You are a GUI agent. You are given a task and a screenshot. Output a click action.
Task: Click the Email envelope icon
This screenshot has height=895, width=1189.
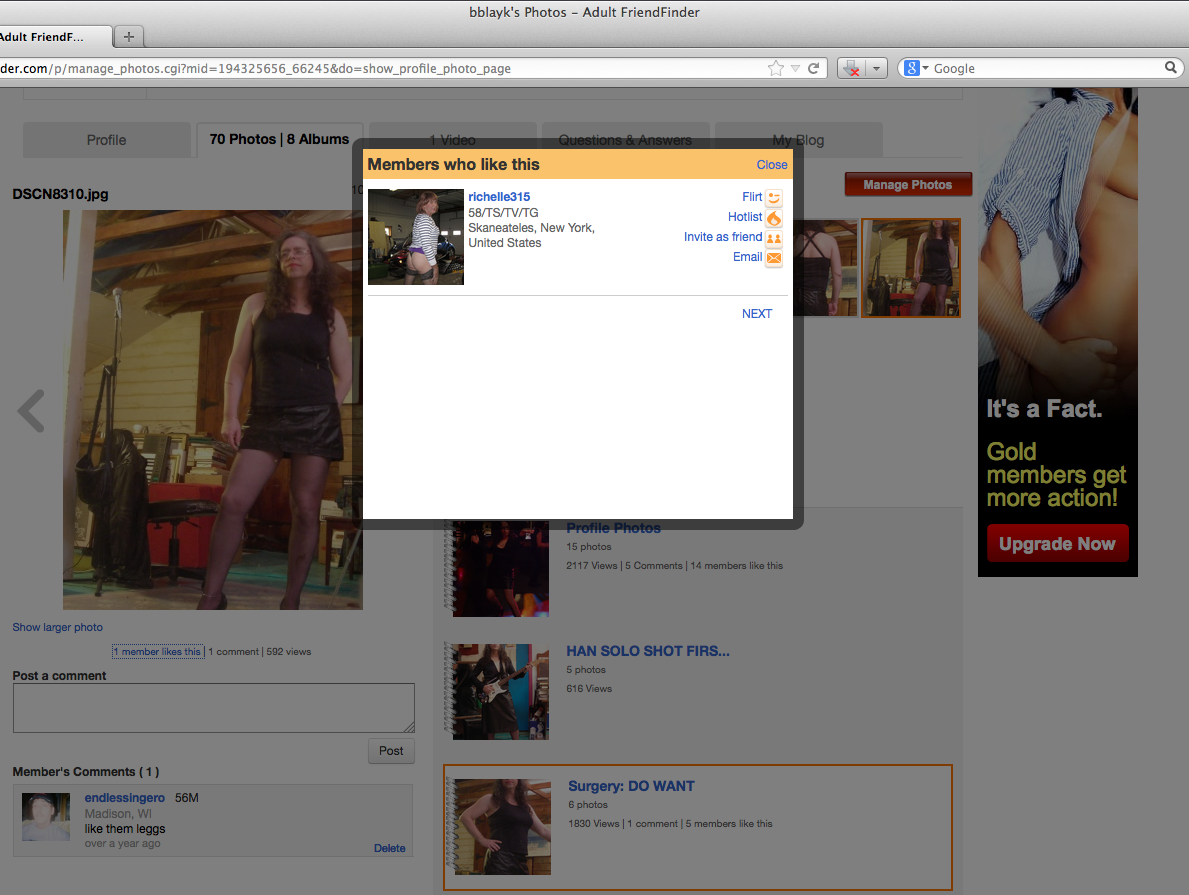774,257
